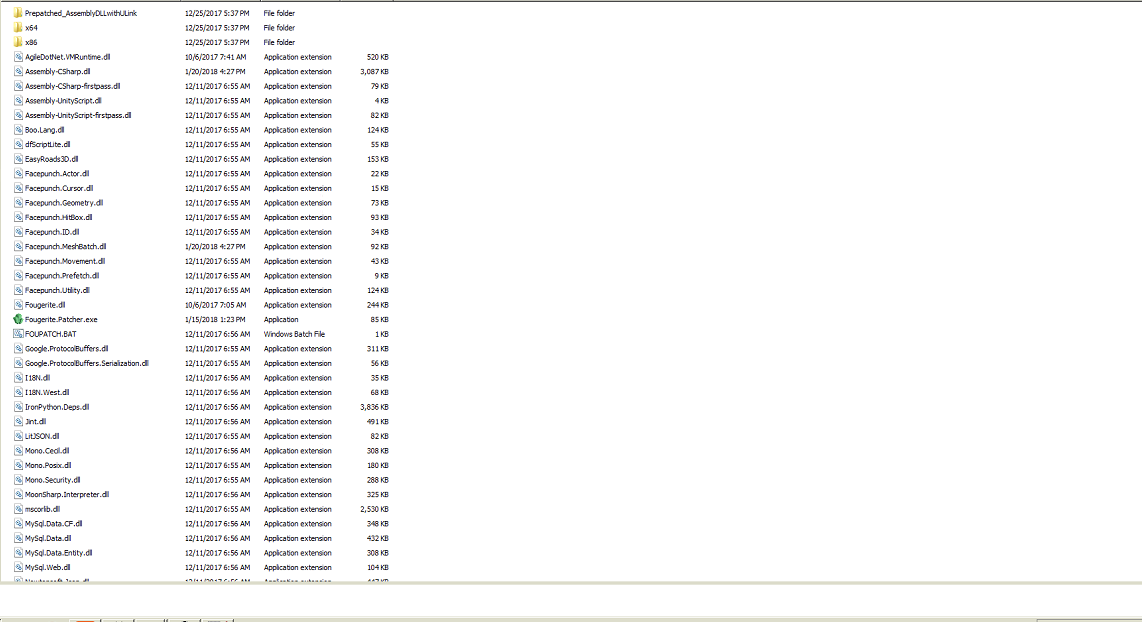Click the 432 KB size of MySql.Data.dll
Image resolution: width=1142 pixels, height=622 pixels.
click(x=378, y=538)
